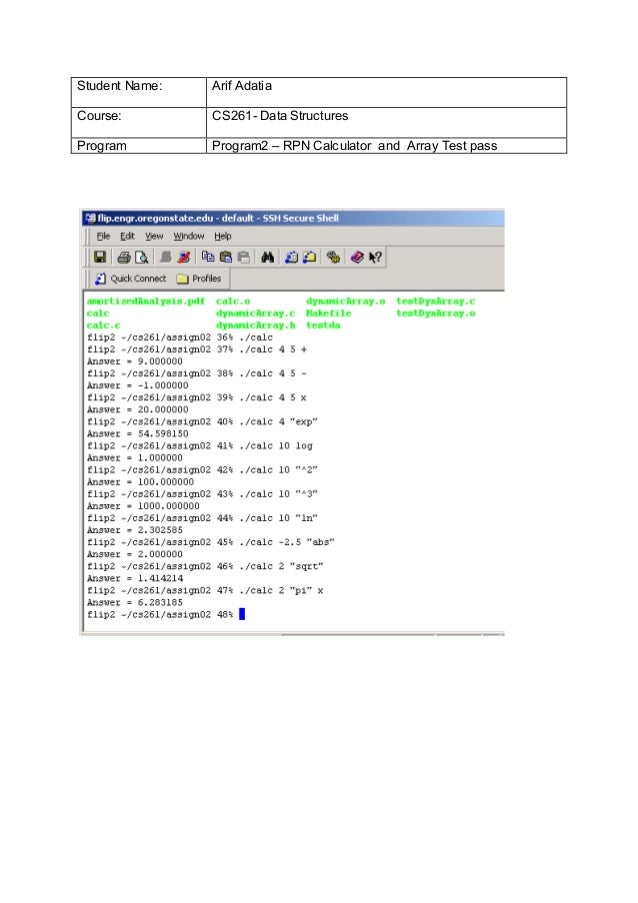Click testDynArray.o in the file listing

coord(436,313)
